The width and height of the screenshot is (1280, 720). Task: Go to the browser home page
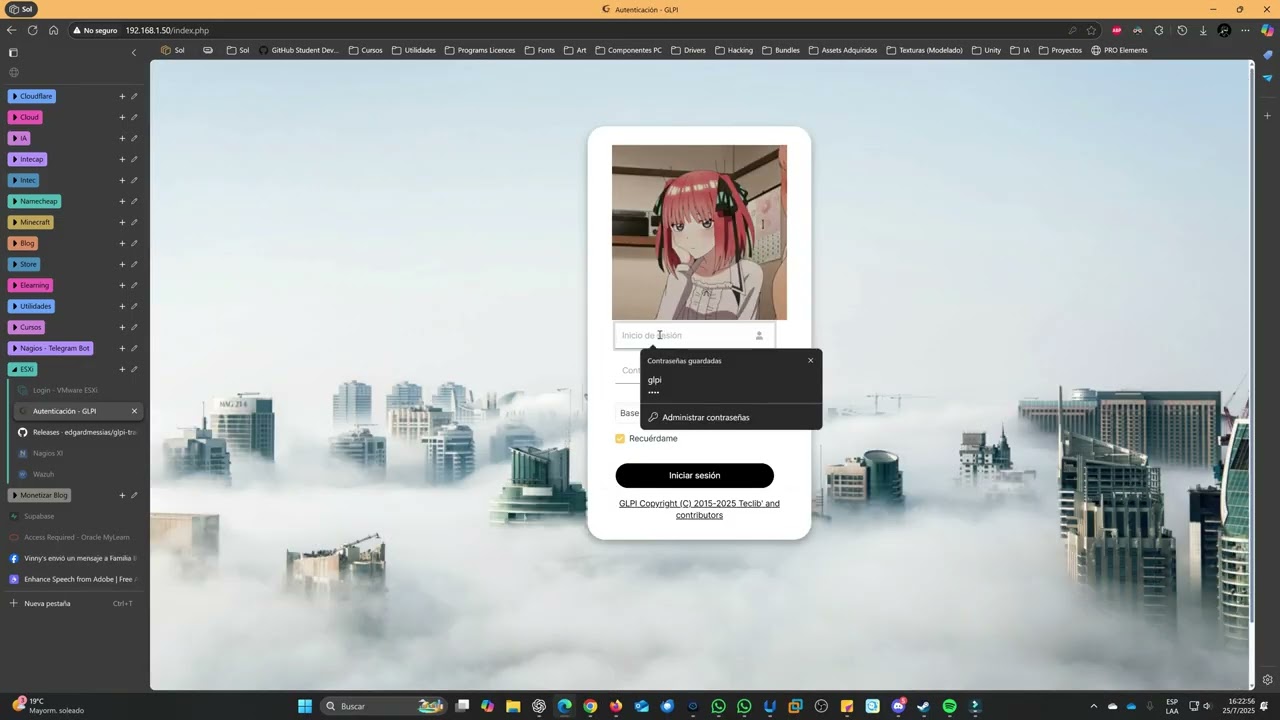point(53,30)
